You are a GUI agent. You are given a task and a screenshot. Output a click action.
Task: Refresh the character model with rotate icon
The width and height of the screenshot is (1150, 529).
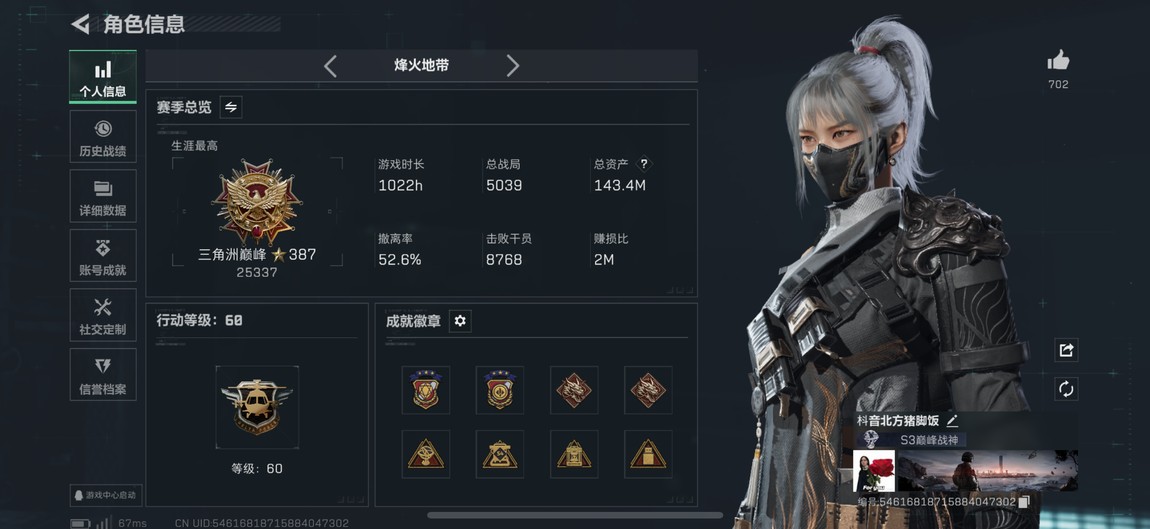pyautogui.click(x=1066, y=388)
